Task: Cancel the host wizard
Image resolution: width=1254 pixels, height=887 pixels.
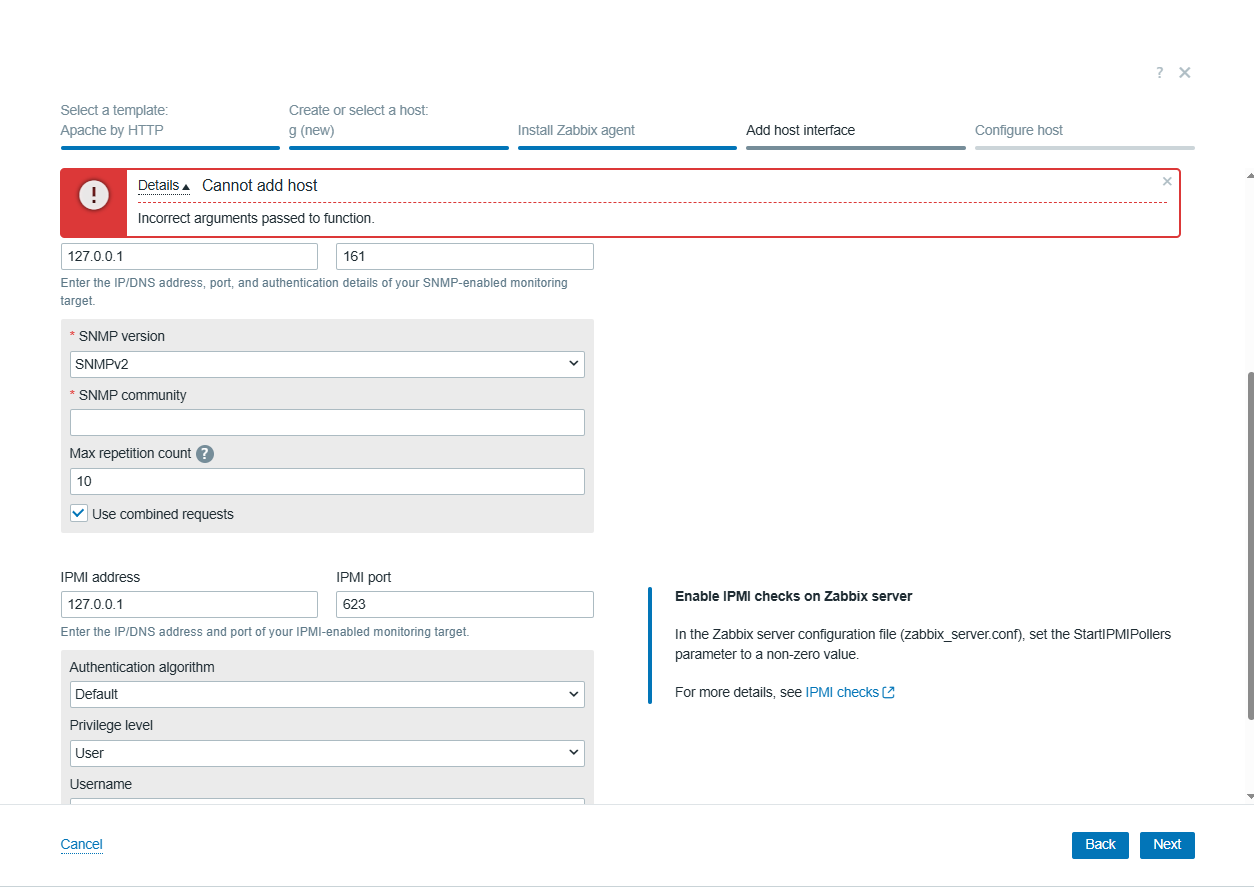Action: coord(82,845)
